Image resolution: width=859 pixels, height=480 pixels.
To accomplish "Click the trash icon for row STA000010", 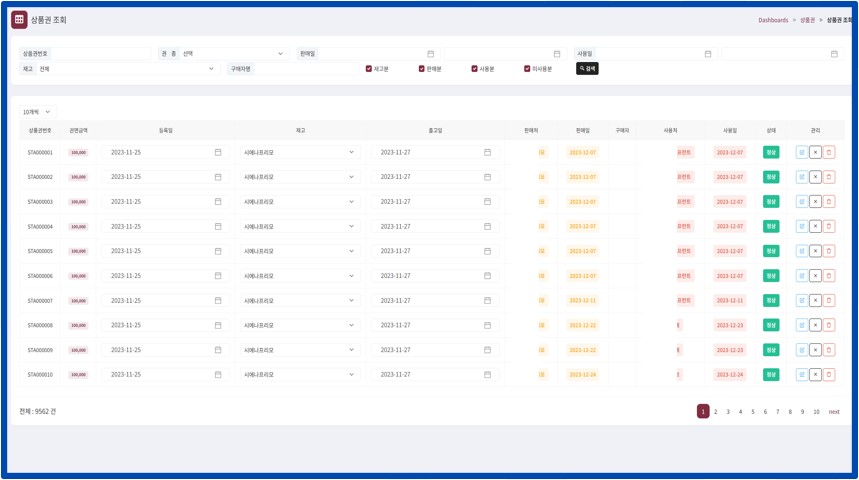I will tap(829, 375).
